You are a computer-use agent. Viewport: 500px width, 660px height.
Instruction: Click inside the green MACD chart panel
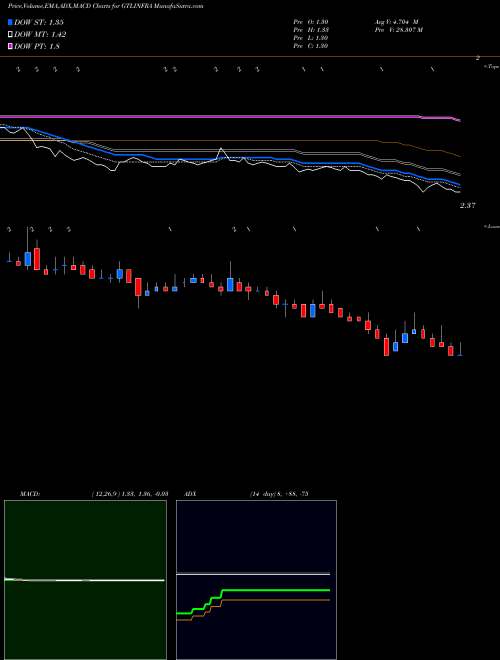(85, 580)
